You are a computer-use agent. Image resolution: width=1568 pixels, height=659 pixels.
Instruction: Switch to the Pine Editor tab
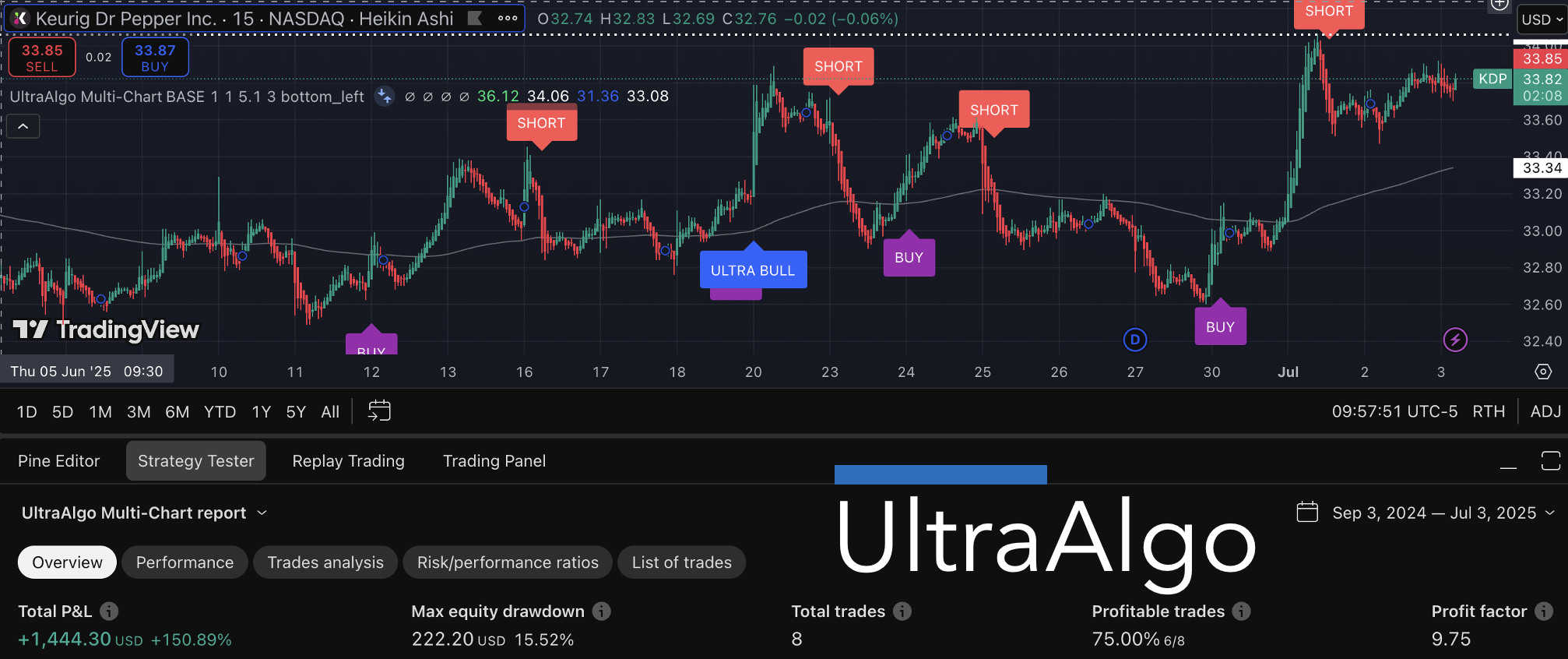[x=59, y=461]
